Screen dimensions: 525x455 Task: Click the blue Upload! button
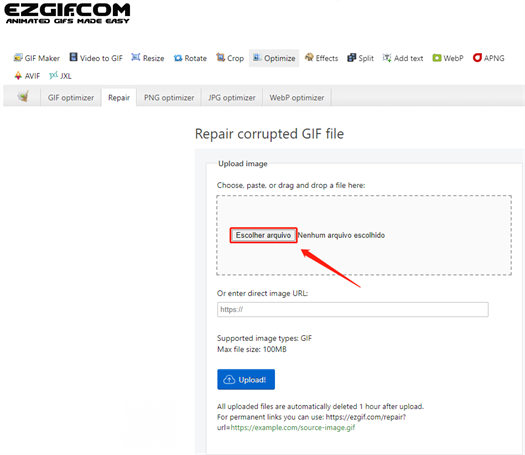coord(246,379)
